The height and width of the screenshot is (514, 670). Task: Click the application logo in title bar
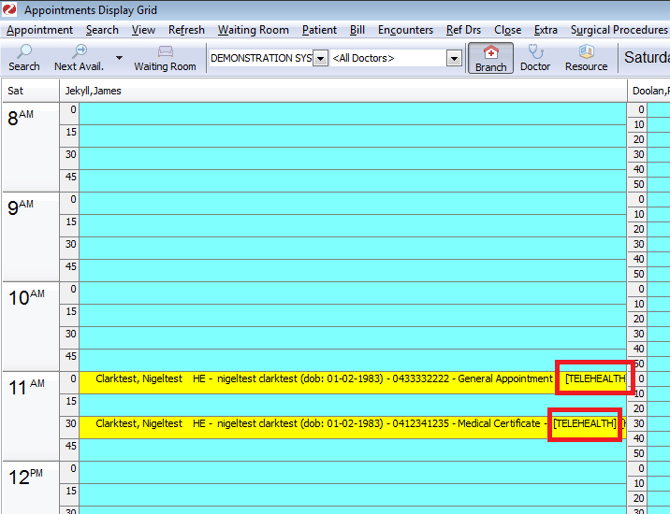[x=10, y=9]
